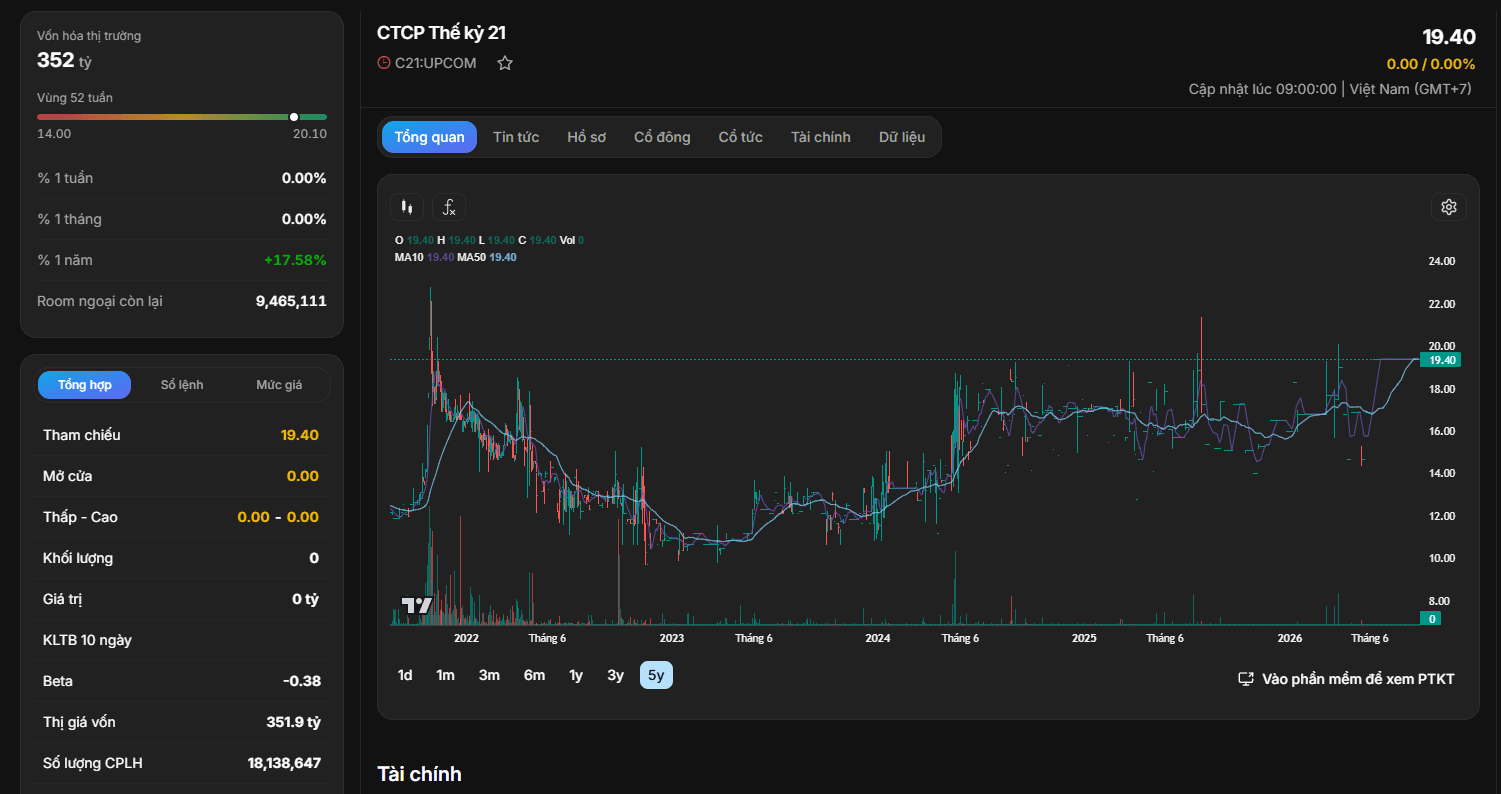The width and height of the screenshot is (1501, 794).
Task: Set chart range to 1y
Action: (x=576, y=675)
